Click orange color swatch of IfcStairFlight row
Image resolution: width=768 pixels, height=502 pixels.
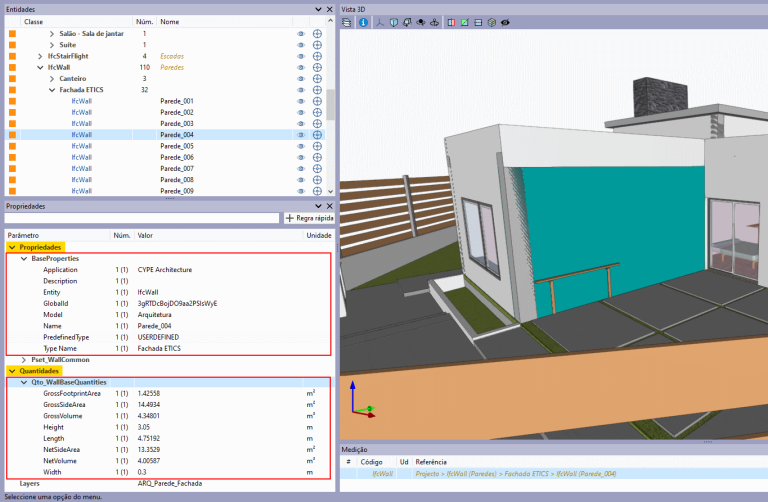point(12,56)
